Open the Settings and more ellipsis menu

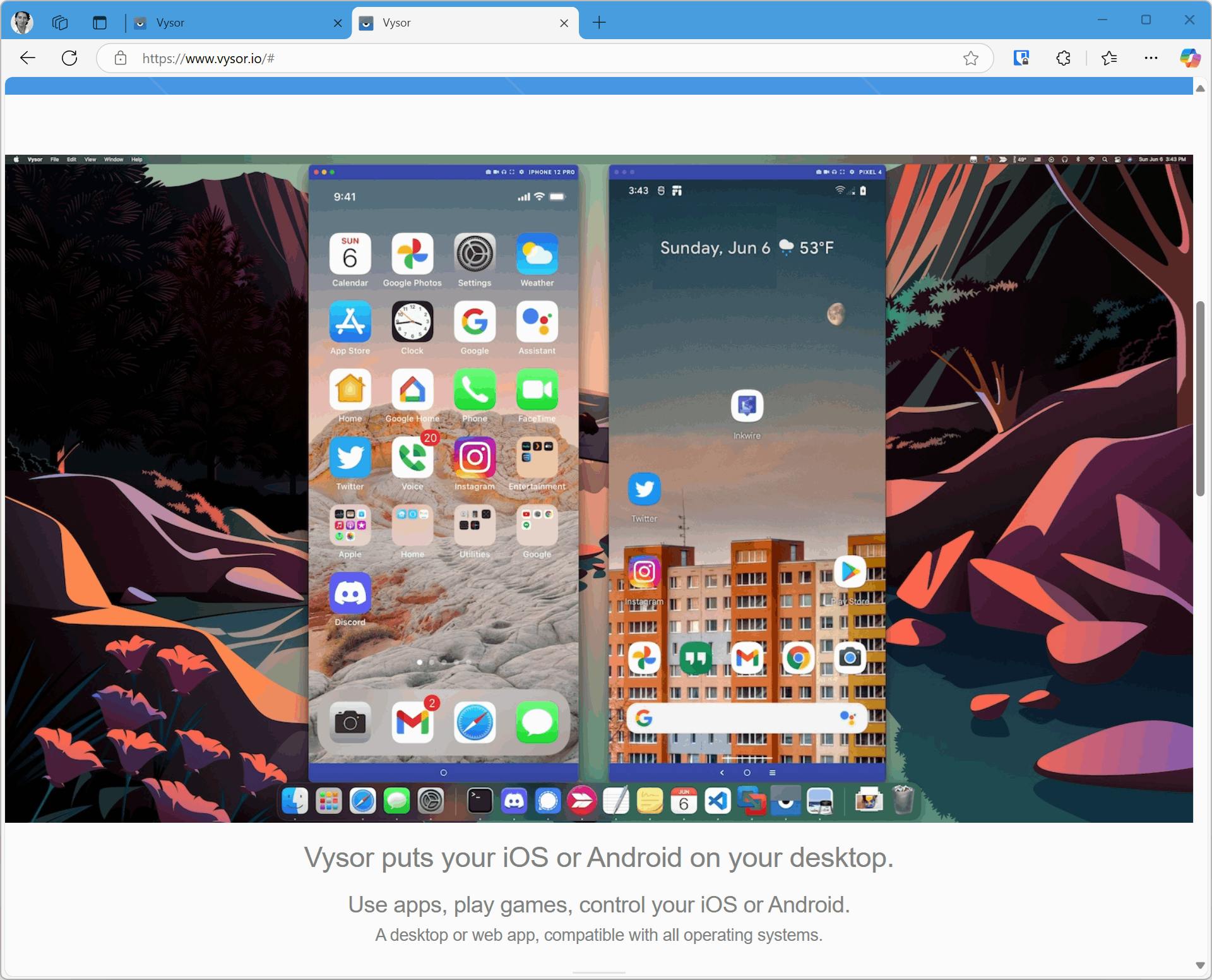pos(1151,58)
